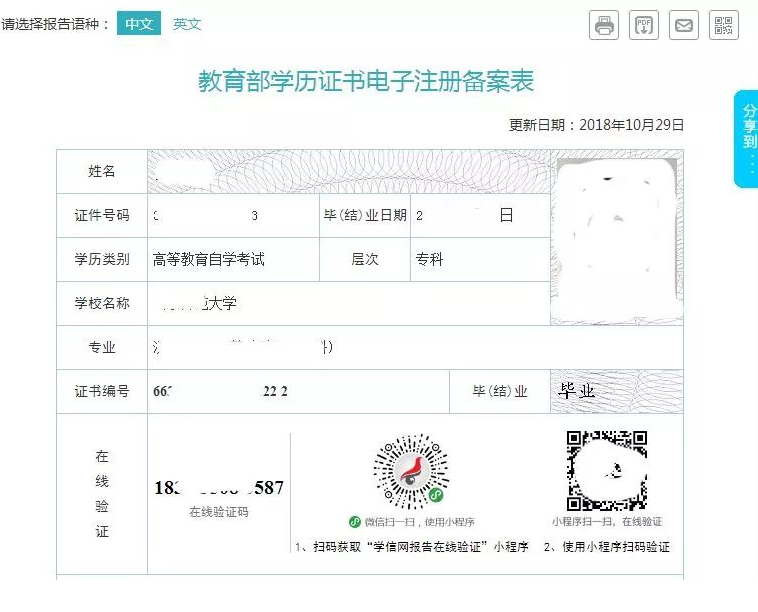This screenshot has height=612, width=758.
Task: Click the square verification QR code
Action: click(606, 470)
